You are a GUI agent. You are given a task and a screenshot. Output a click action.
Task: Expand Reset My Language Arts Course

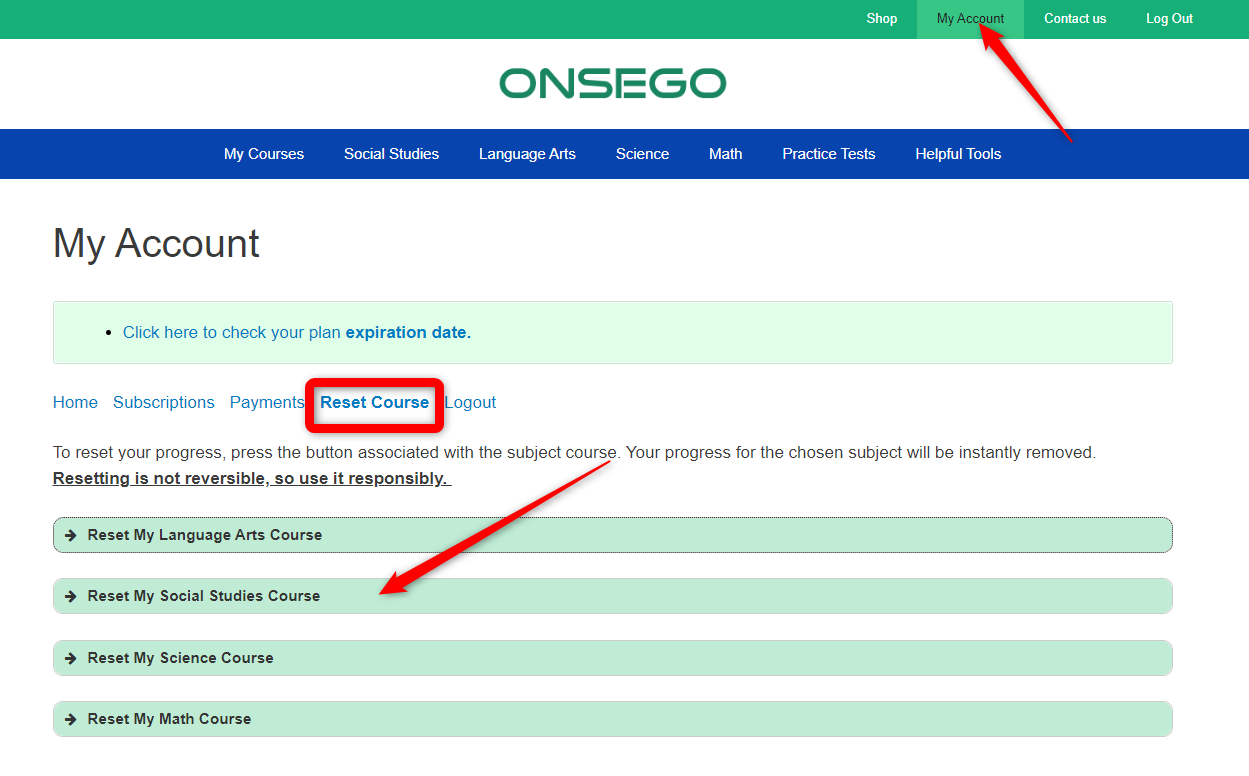[612, 535]
